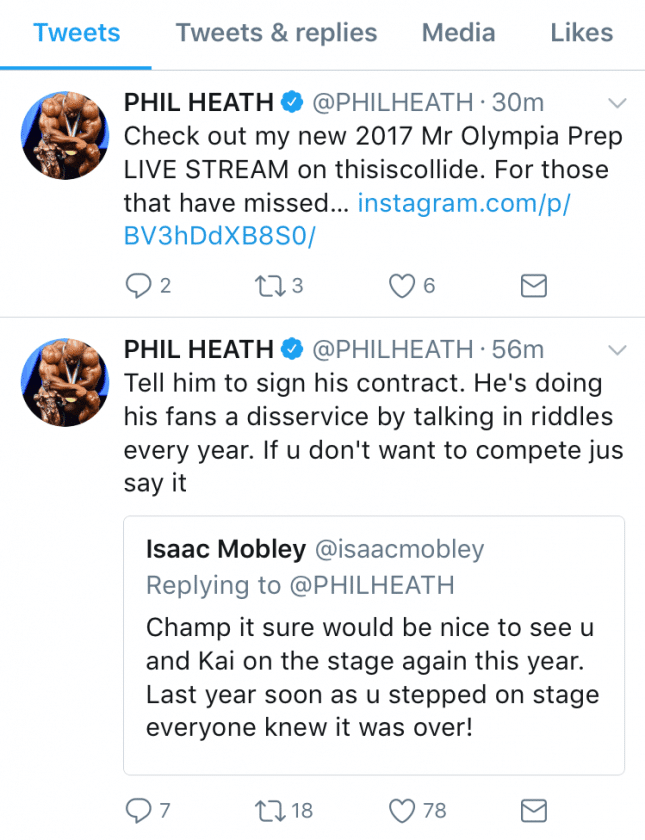
Task: Open @PHILHEATH handle on the first tweet
Action: (393, 102)
